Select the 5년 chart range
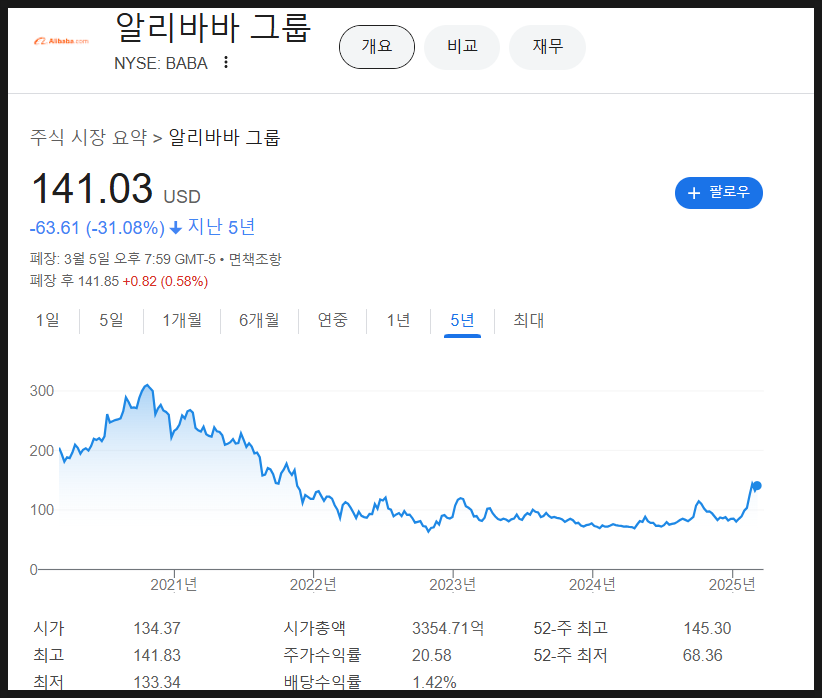822x698 pixels. [462, 320]
